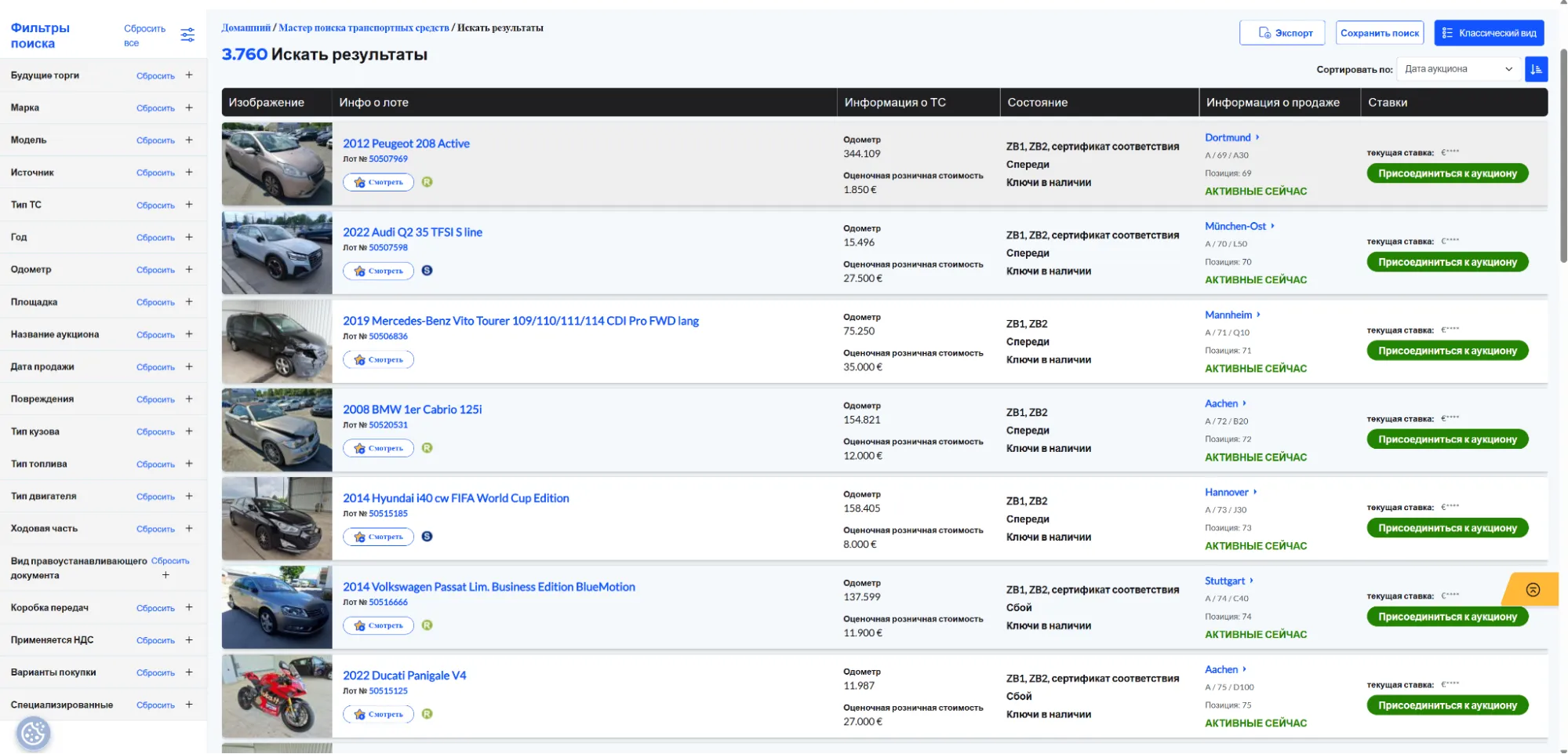
Task: Toggle sort direction icon next to sort dropdown
Action: click(1536, 69)
